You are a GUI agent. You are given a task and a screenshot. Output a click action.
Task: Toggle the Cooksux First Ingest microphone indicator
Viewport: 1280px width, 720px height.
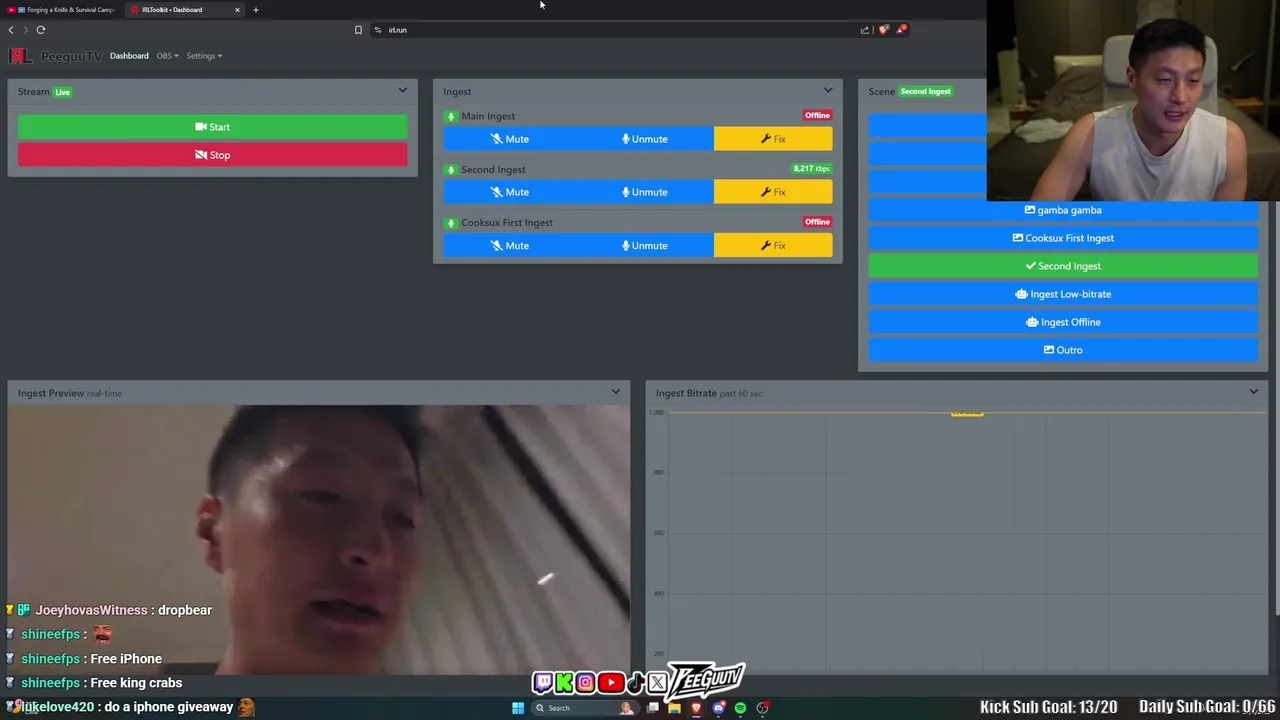point(451,223)
